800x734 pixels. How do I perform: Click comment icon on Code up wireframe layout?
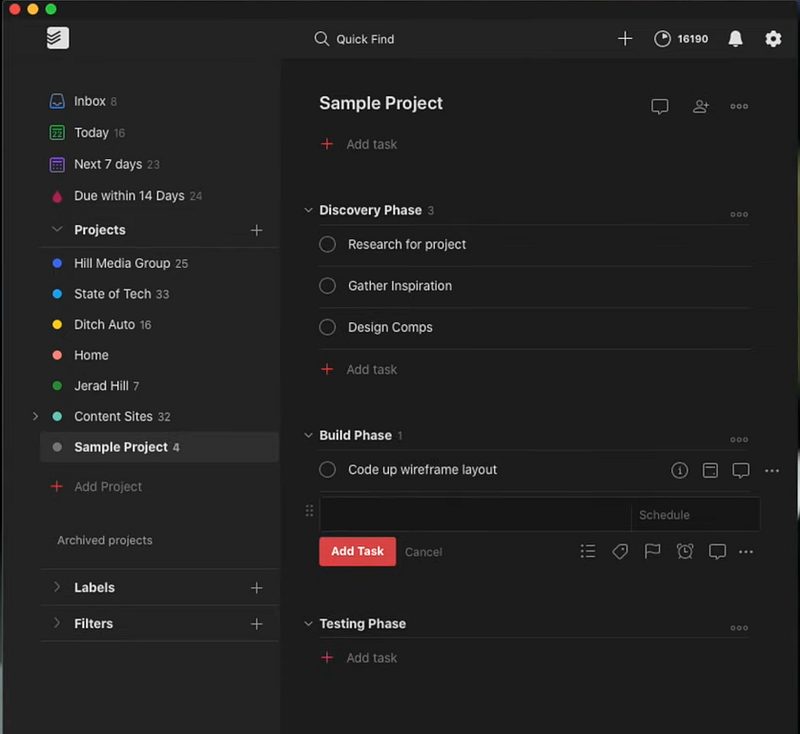pyautogui.click(x=740, y=470)
